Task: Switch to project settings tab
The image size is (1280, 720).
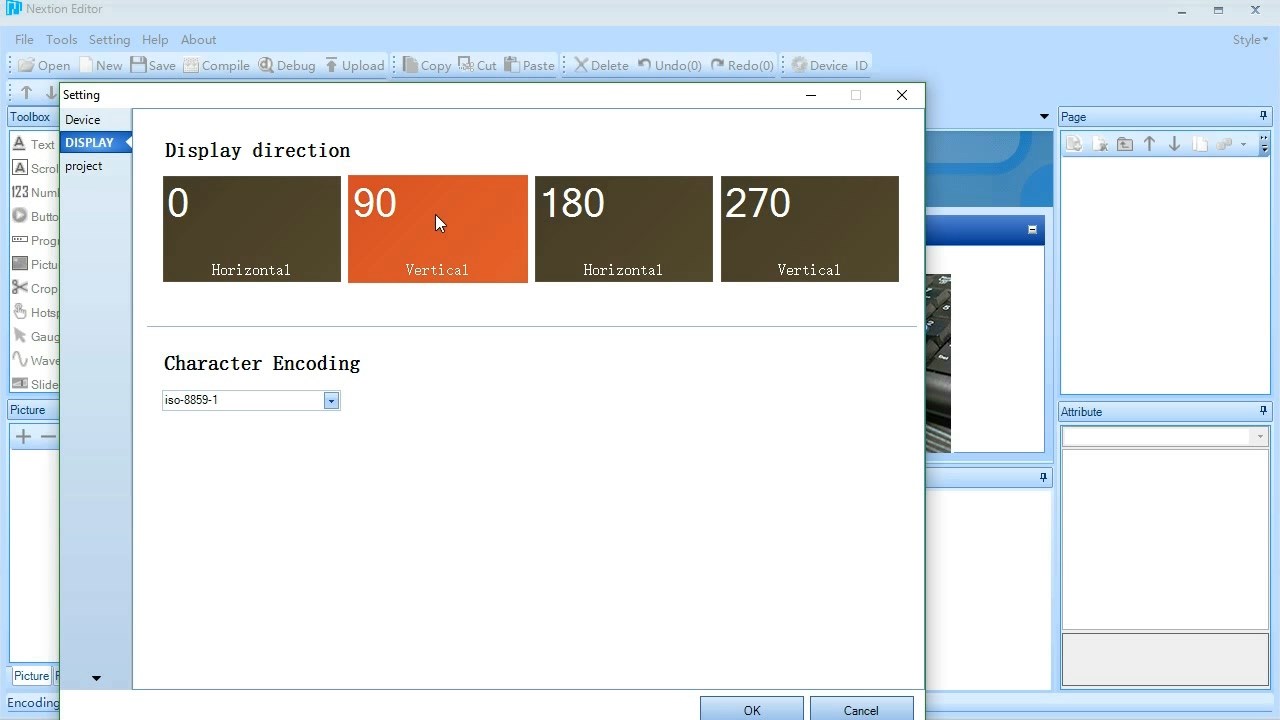Action: [95, 166]
